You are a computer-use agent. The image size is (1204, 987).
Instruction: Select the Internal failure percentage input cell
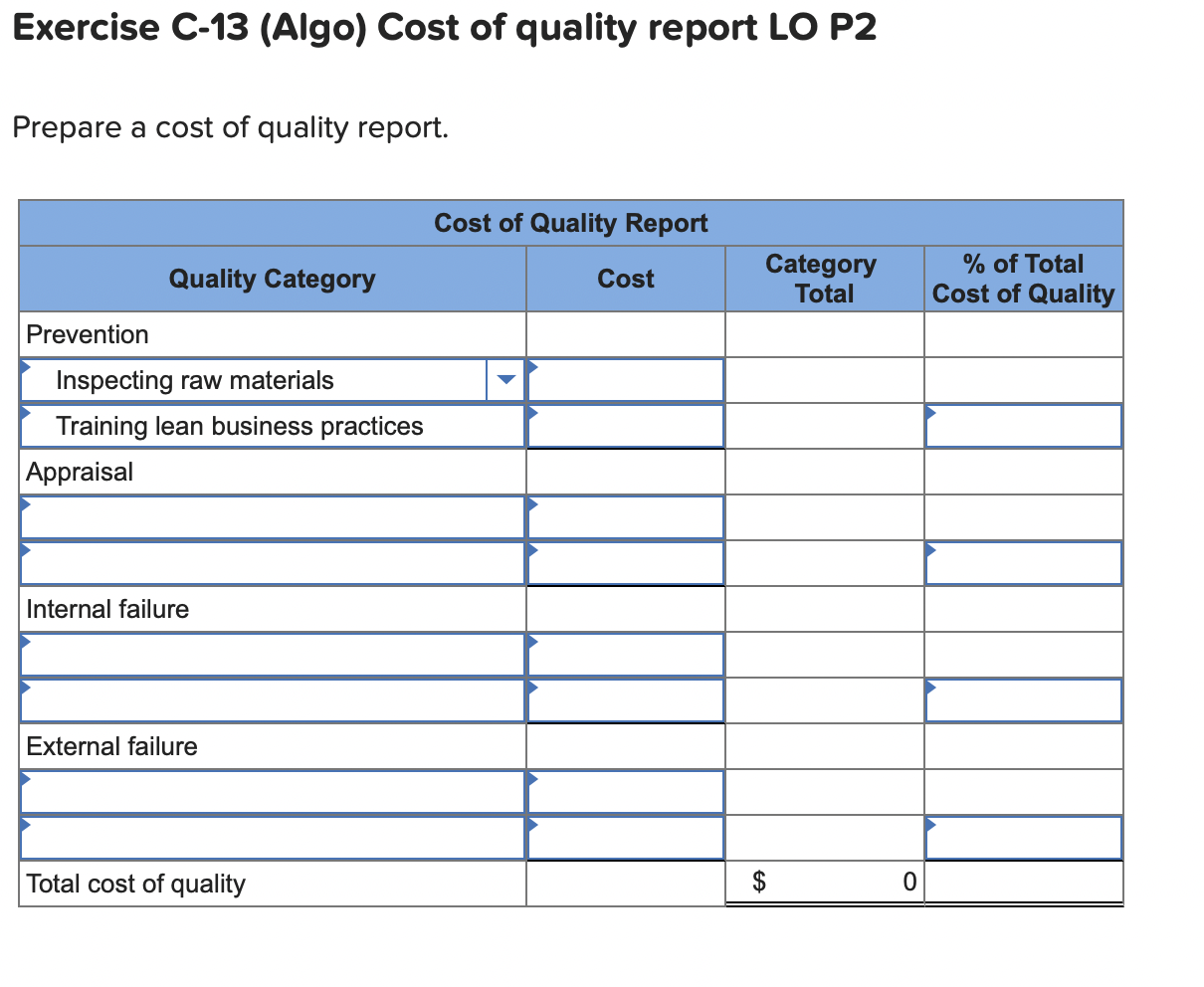1023,699
